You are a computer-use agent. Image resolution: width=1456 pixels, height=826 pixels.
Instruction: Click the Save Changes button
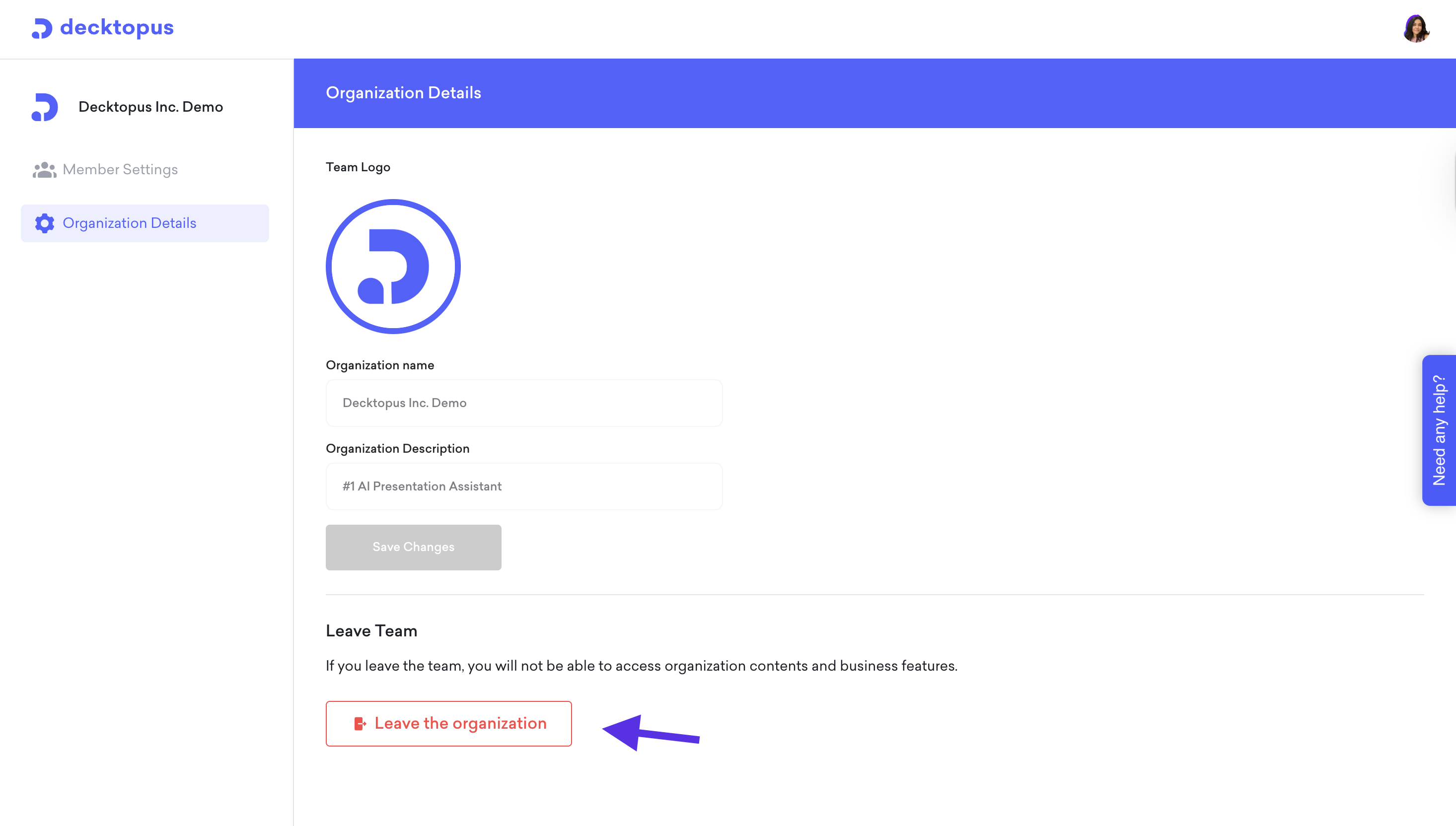pos(413,547)
